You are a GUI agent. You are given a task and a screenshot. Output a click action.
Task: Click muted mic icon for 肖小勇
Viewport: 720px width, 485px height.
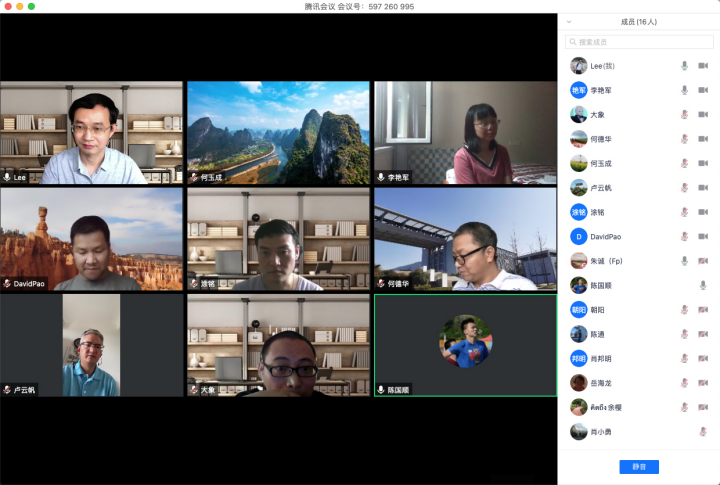tap(703, 432)
